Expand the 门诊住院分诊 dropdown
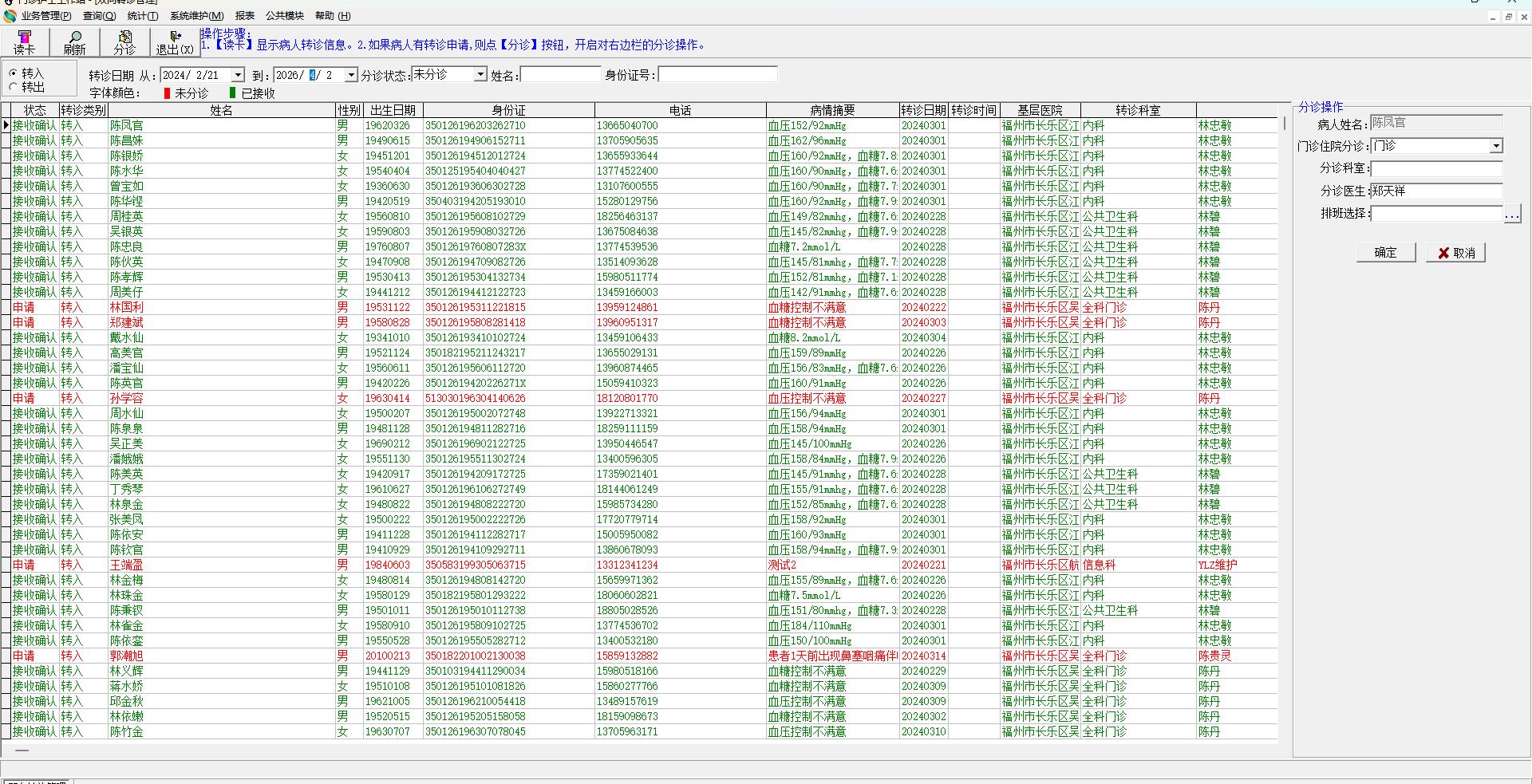The image size is (1532, 784). (1496, 146)
